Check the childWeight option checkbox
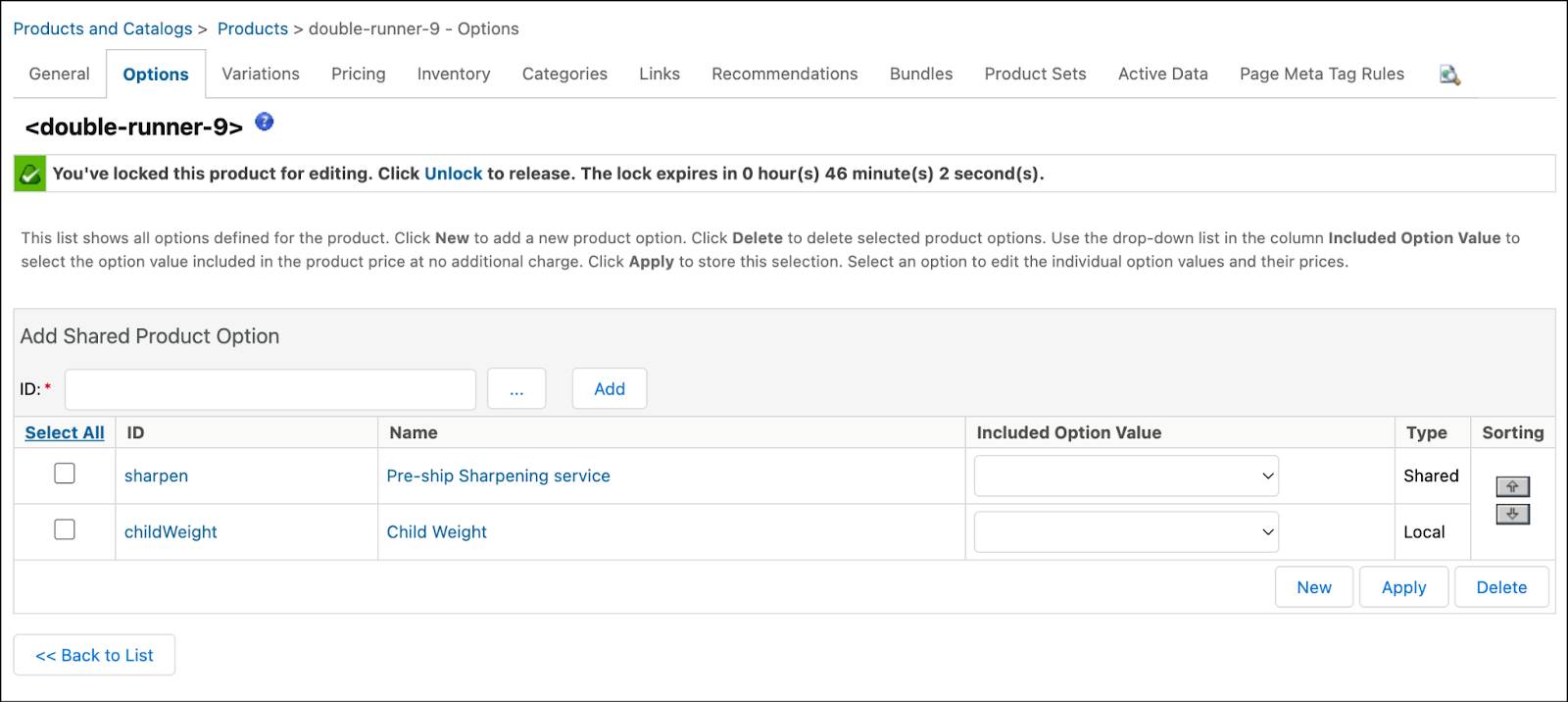Viewport: 1568px width, 702px height. 65,529
